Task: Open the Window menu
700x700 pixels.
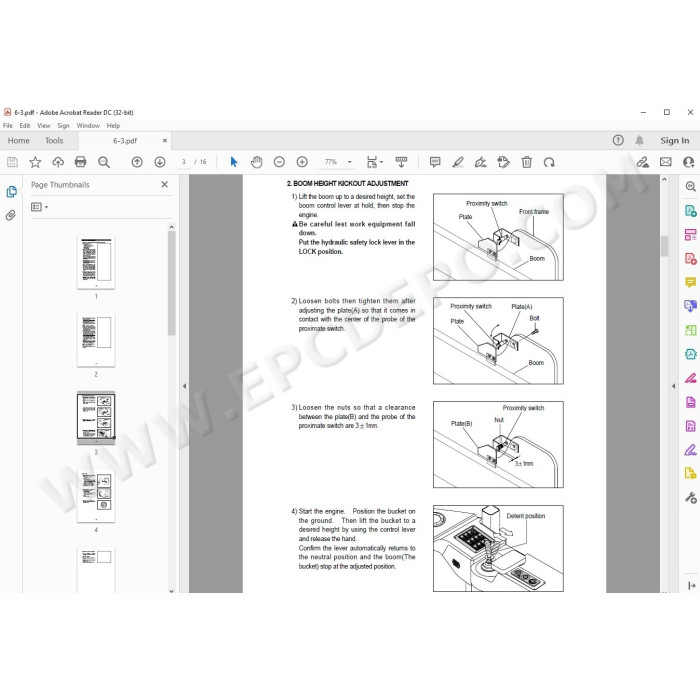Action: (88, 126)
